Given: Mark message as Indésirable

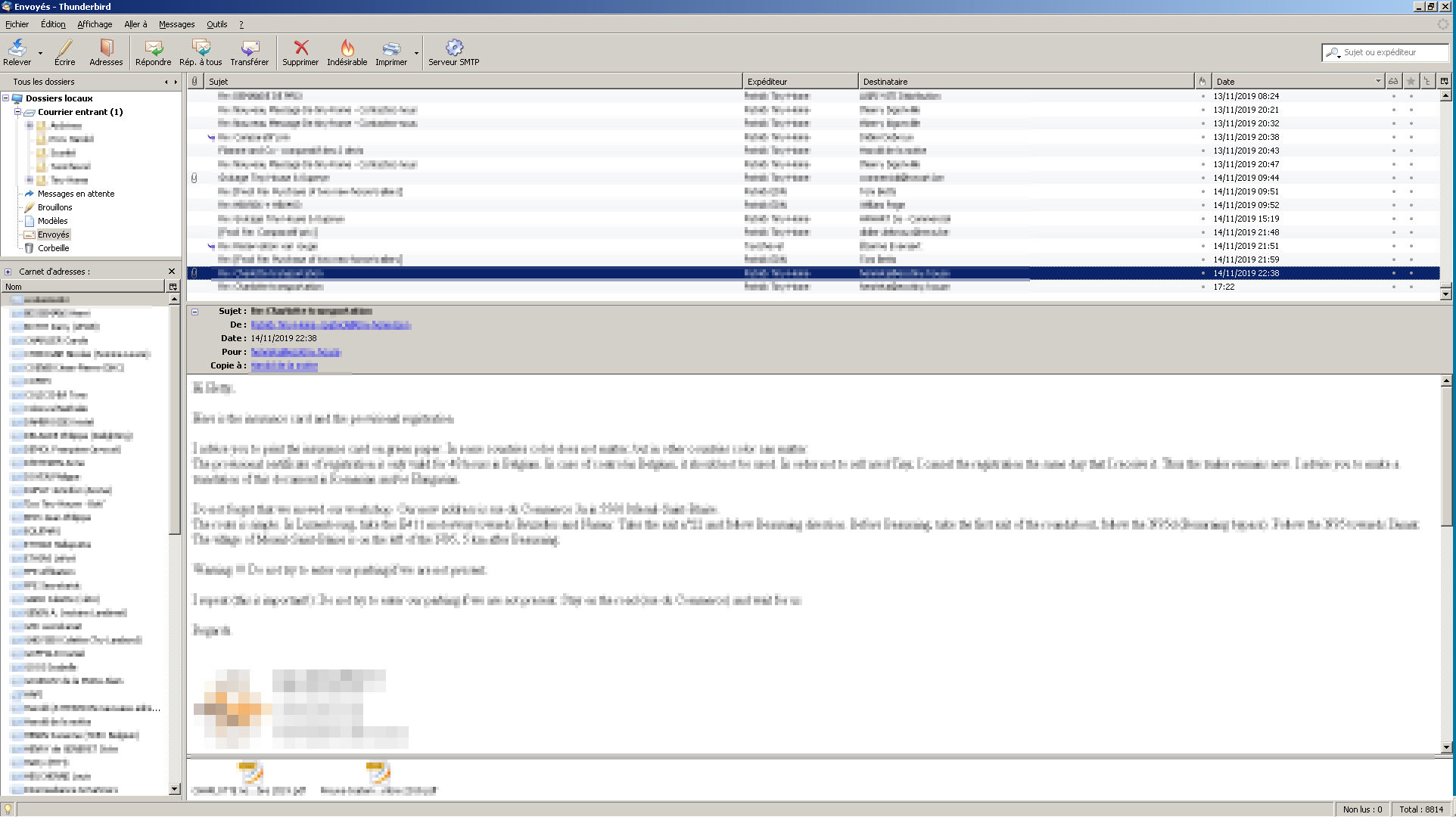Looking at the screenshot, I should [347, 51].
